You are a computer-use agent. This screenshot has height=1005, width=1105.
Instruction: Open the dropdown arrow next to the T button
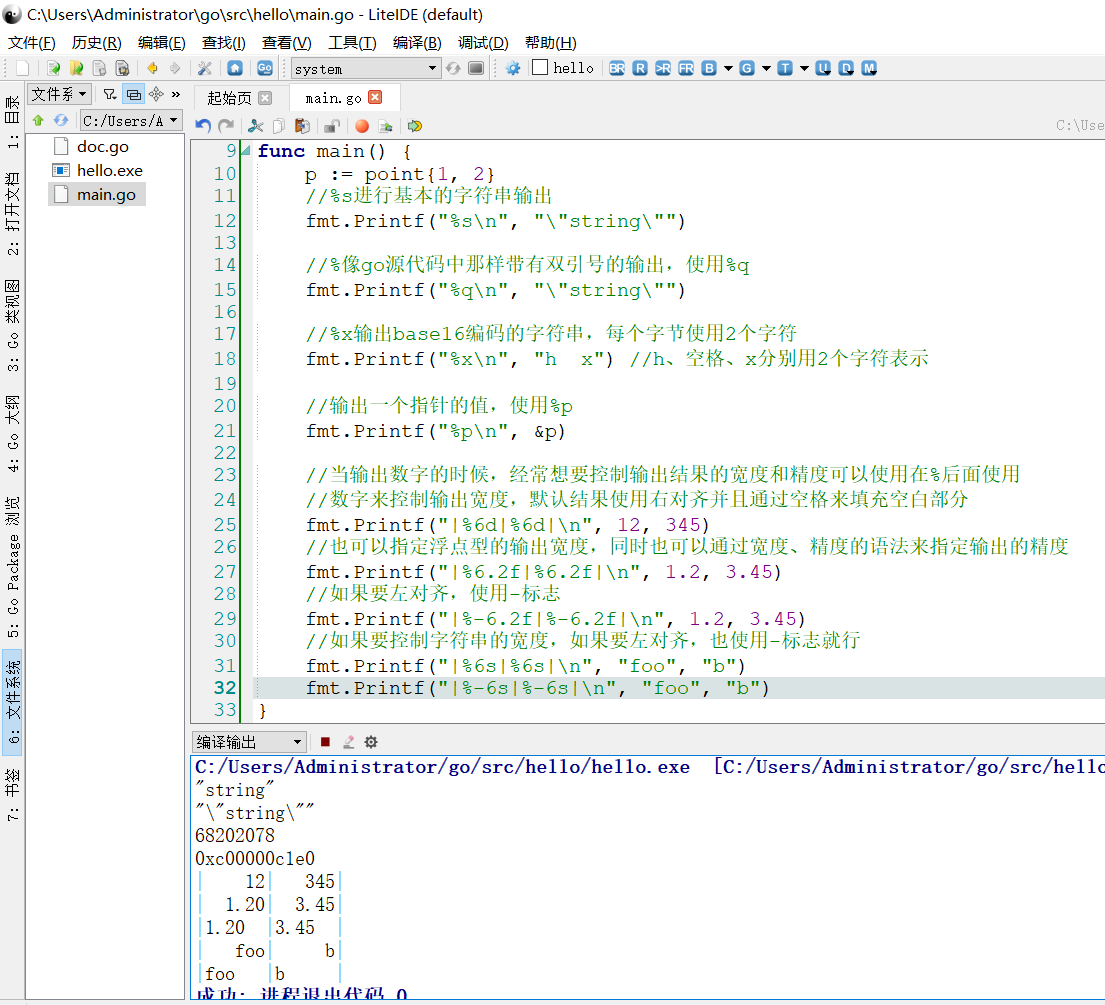pos(804,68)
